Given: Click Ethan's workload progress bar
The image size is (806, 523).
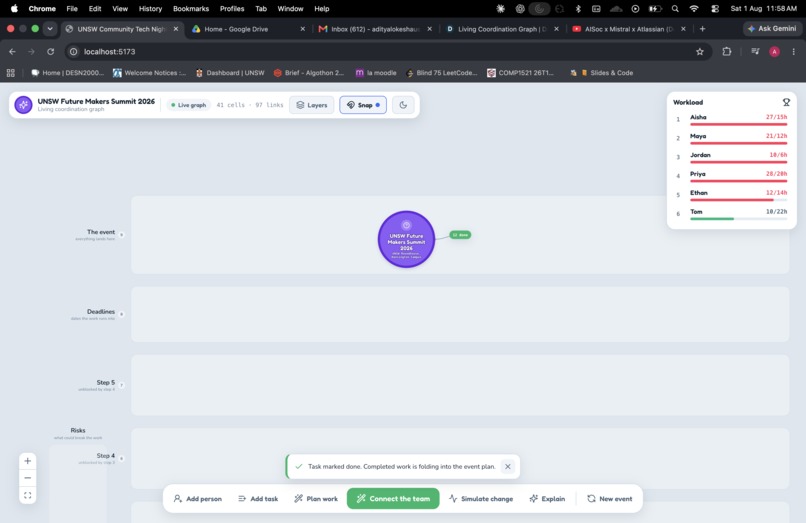Looking at the screenshot, I should point(739,200).
